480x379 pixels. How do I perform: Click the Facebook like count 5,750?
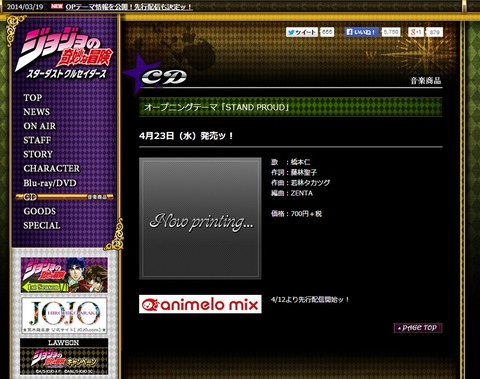pos(391,32)
